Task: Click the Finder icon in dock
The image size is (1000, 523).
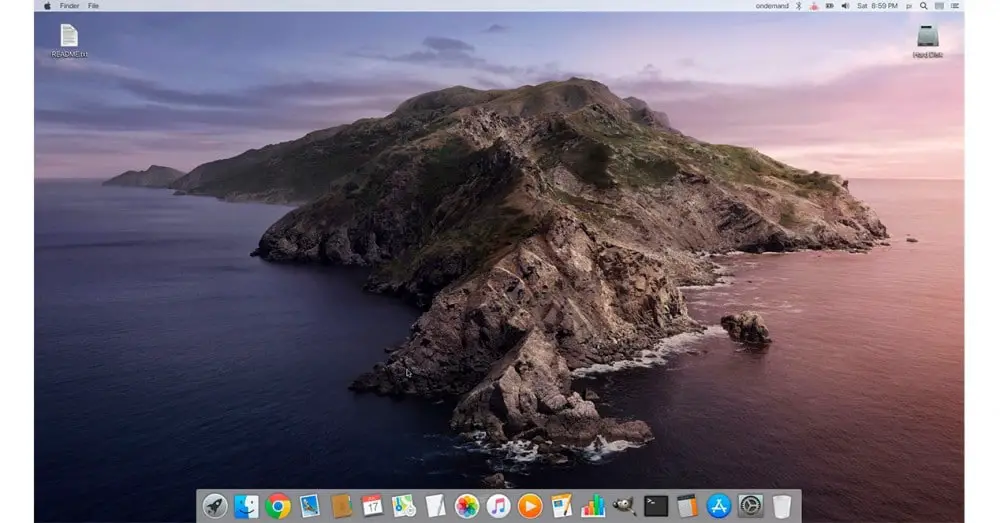Action: pos(246,506)
